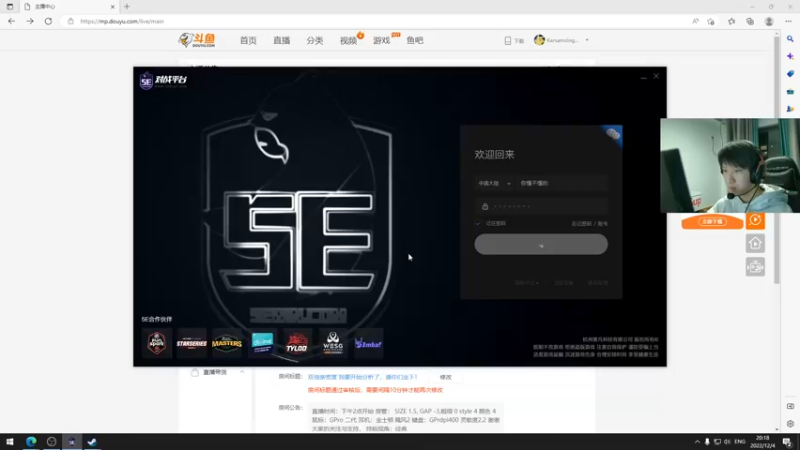Image resolution: width=800 pixels, height=450 pixels.
Task: Open the WESG partner logo
Action: pyautogui.click(x=333, y=343)
